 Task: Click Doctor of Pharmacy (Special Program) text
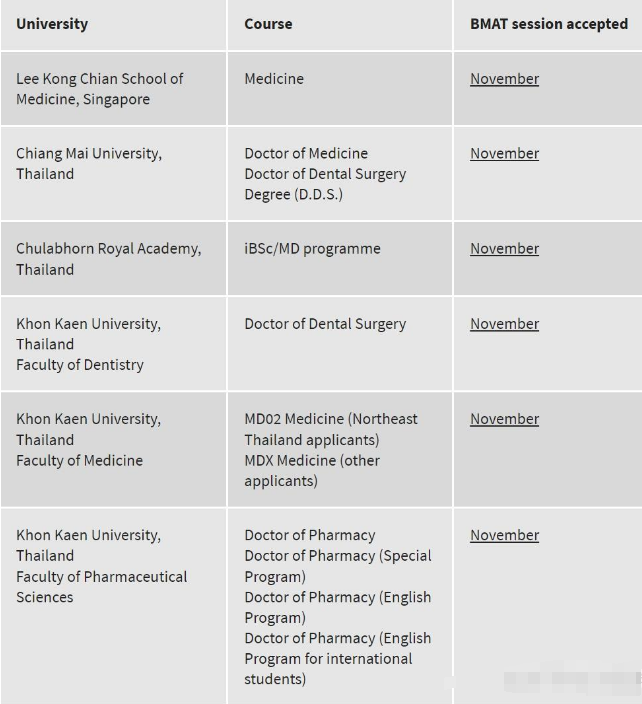[x=338, y=566]
